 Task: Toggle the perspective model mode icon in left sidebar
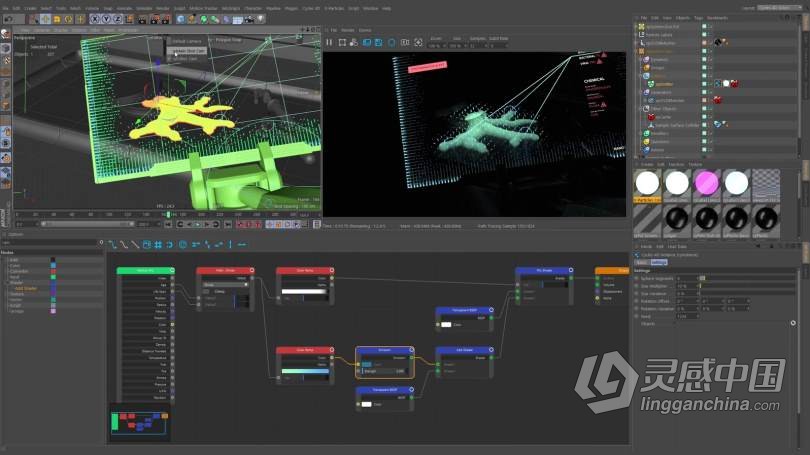point(6,48)
